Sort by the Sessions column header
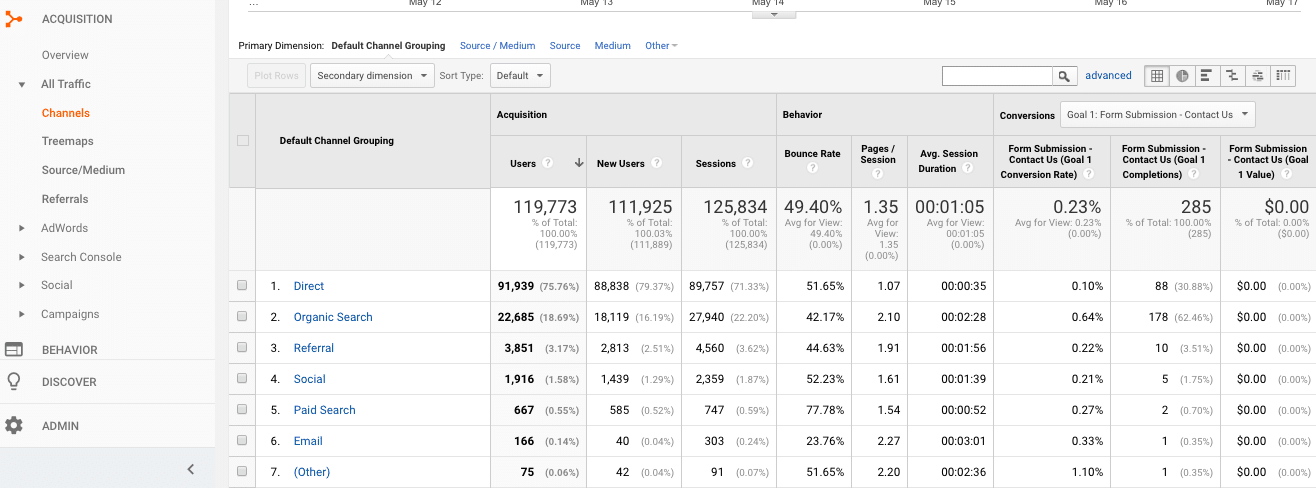The width and height of the screenshot is (1316, 488). (x=716, y=163)
